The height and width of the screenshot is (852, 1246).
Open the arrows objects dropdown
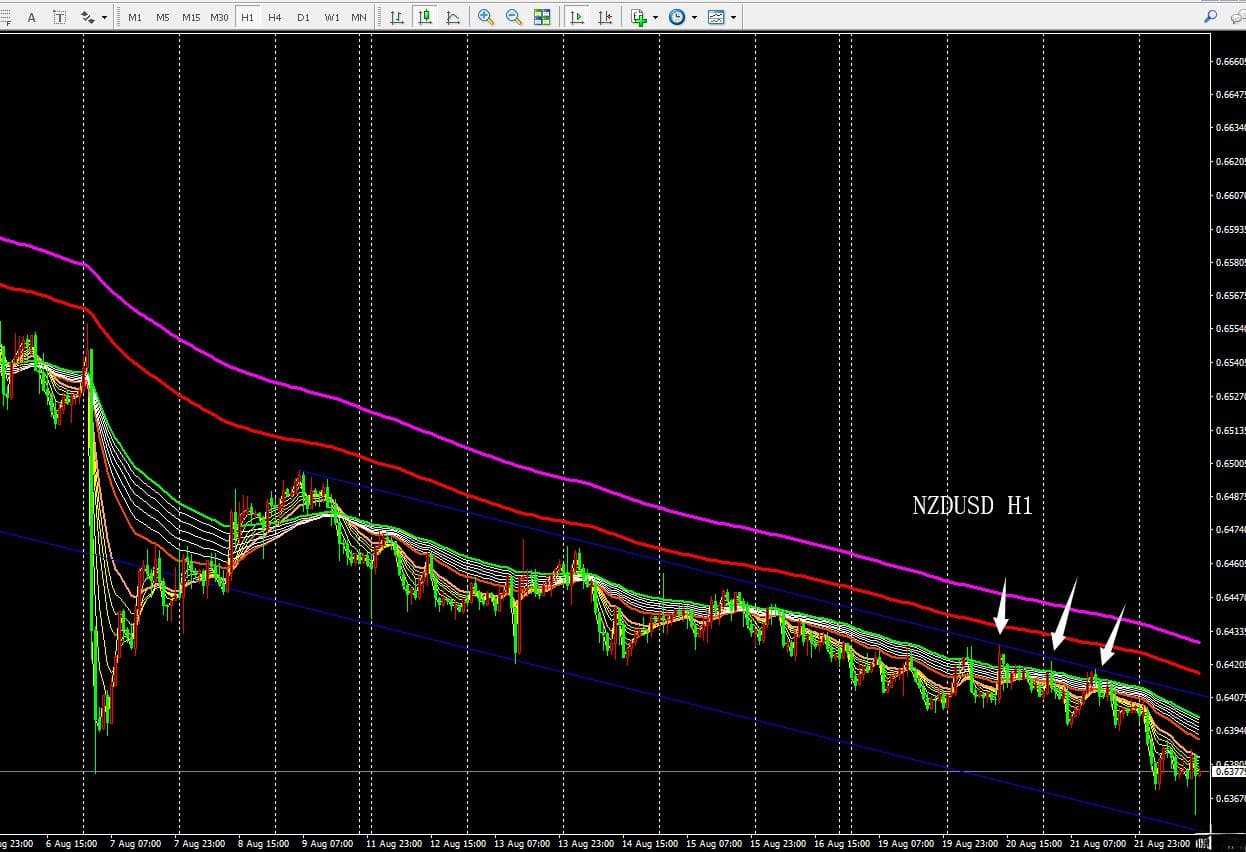tap(93, 17)
